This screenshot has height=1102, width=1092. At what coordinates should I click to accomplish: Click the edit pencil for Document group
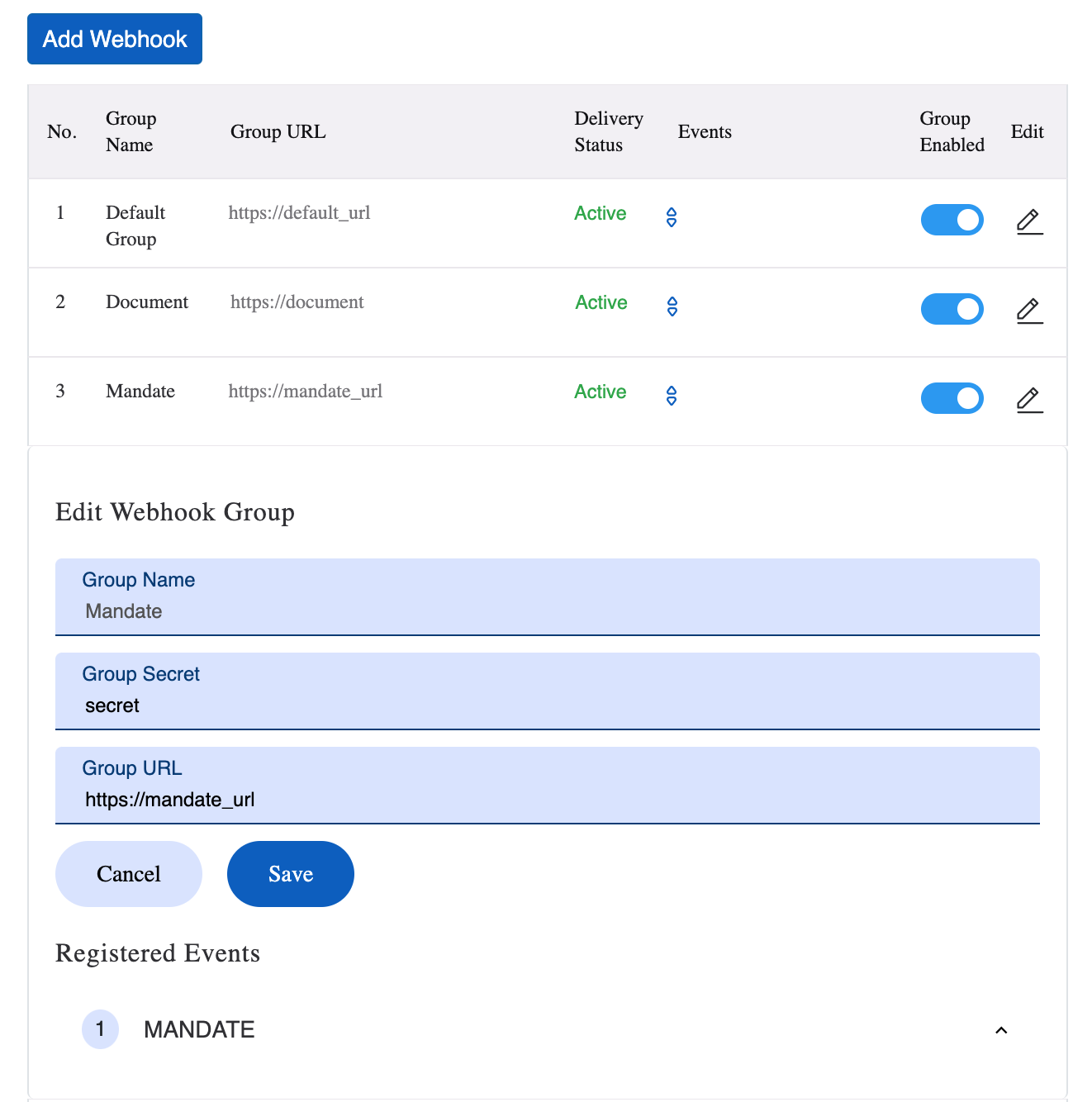click(x=1029, y=311)
